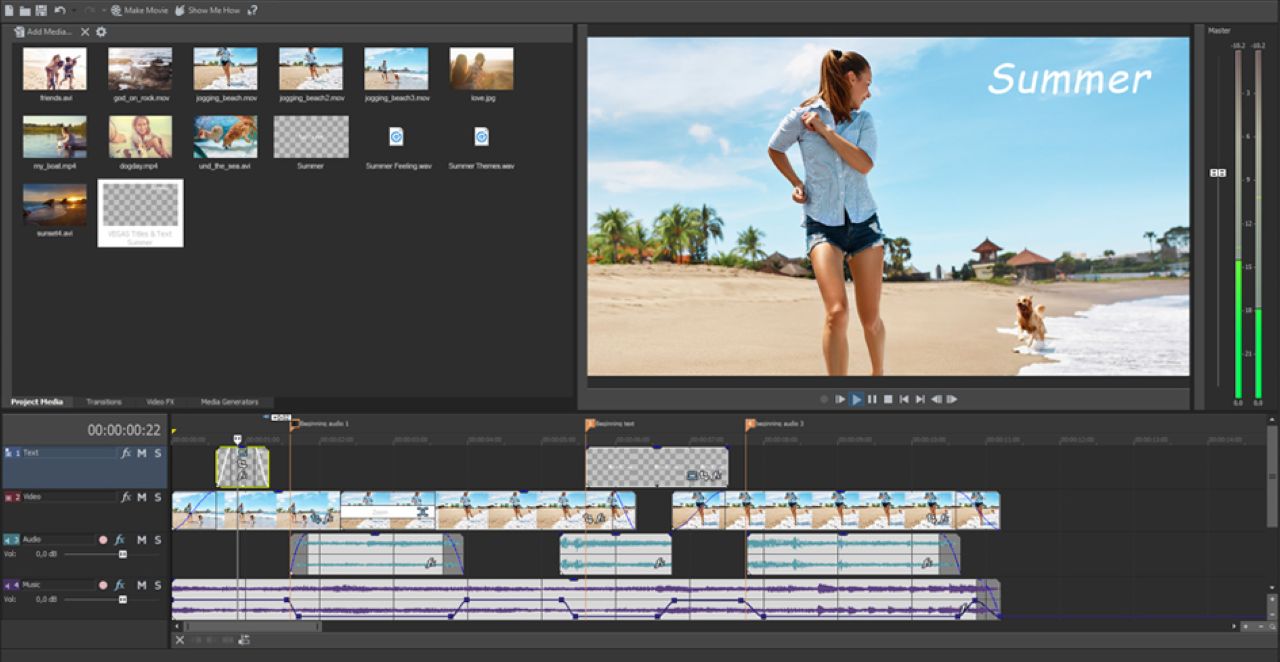
Task: Mute the Video track
Action: click(142, 497)
